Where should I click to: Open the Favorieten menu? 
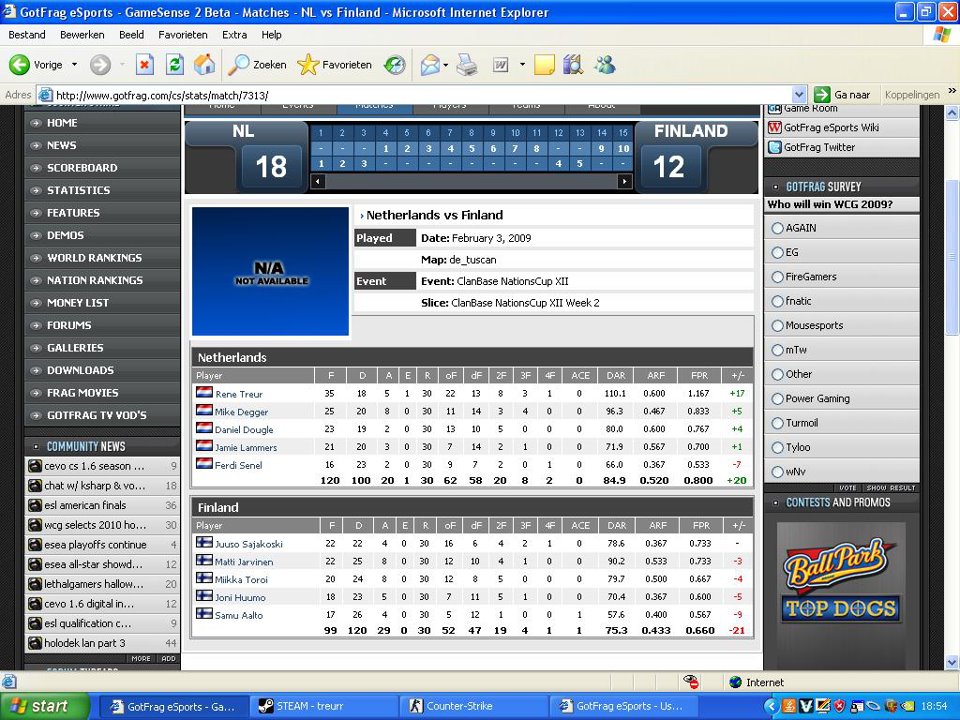coord(182,35)
